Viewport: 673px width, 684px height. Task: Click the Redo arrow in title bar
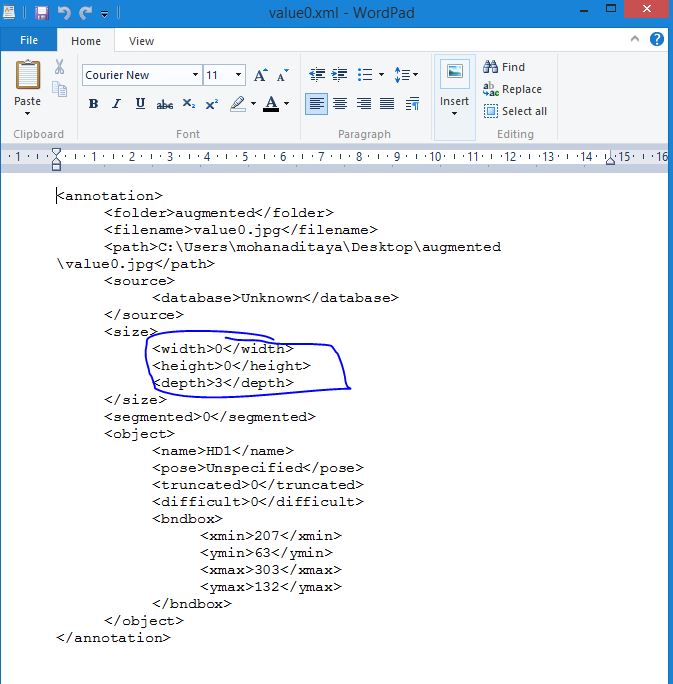tap(85, 13)
